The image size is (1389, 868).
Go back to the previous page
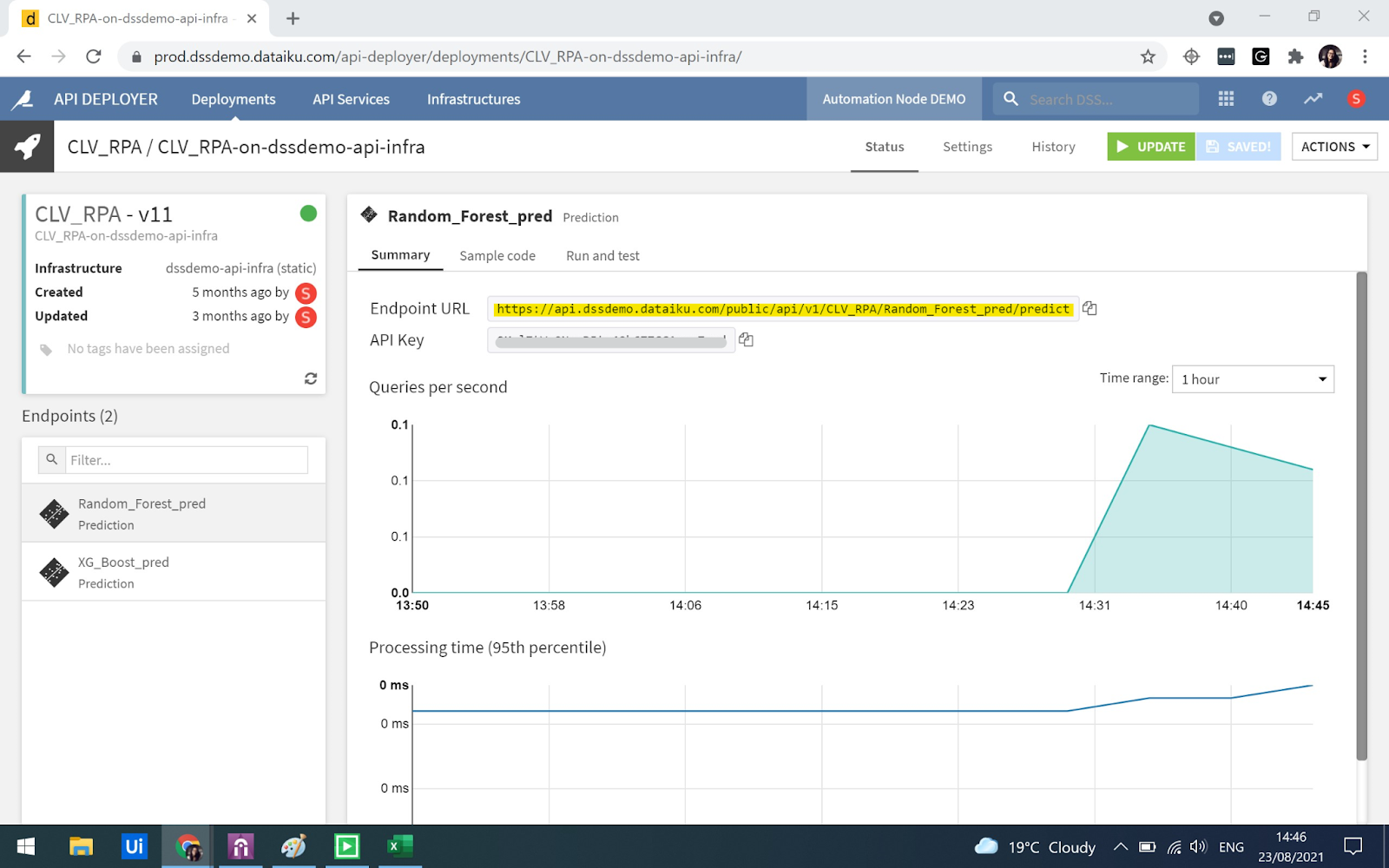click(23, 56)
